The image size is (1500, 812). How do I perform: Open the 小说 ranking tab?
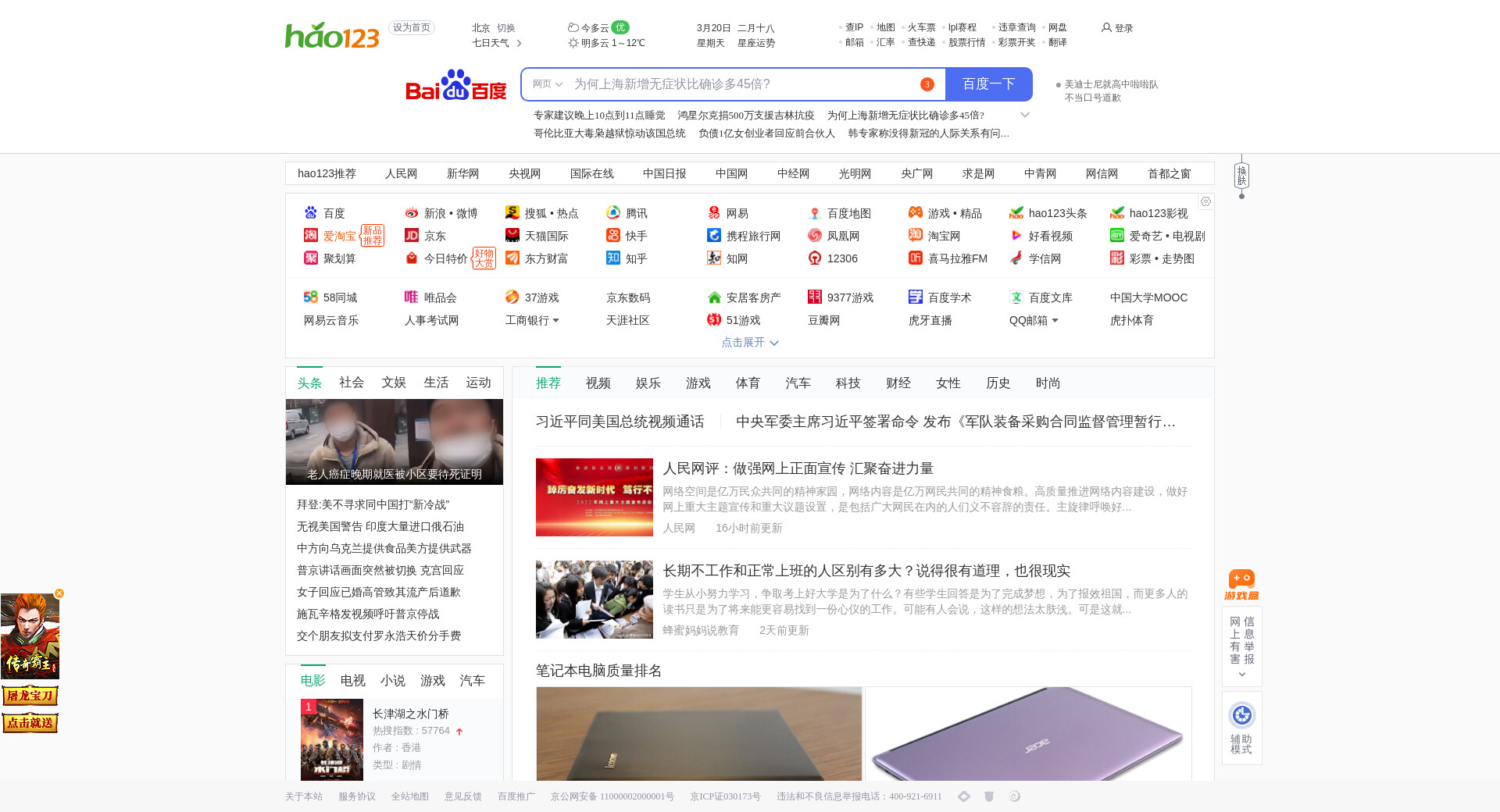(393, 681)
